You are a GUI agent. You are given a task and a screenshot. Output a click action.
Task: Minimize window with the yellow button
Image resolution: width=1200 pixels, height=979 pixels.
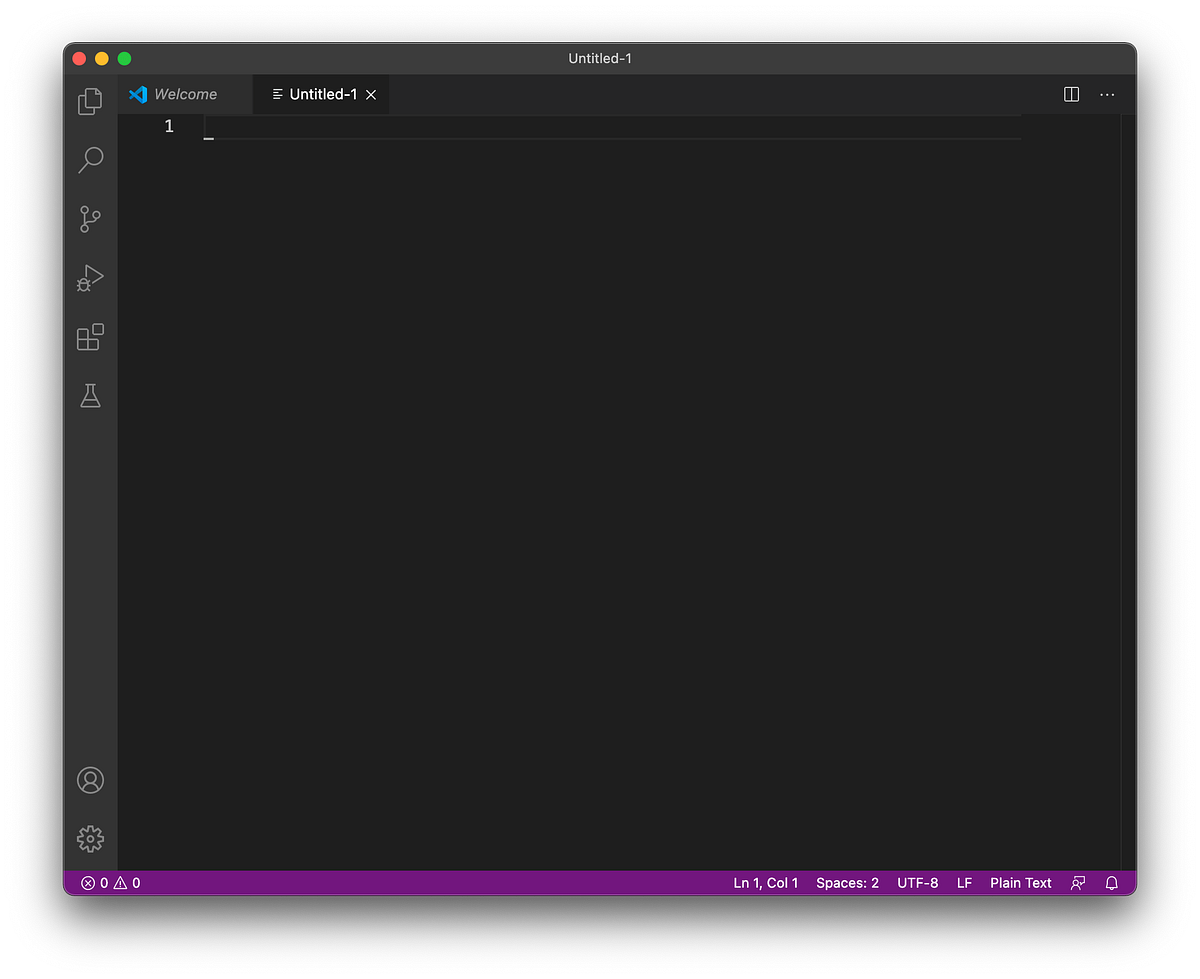[102, 58]
